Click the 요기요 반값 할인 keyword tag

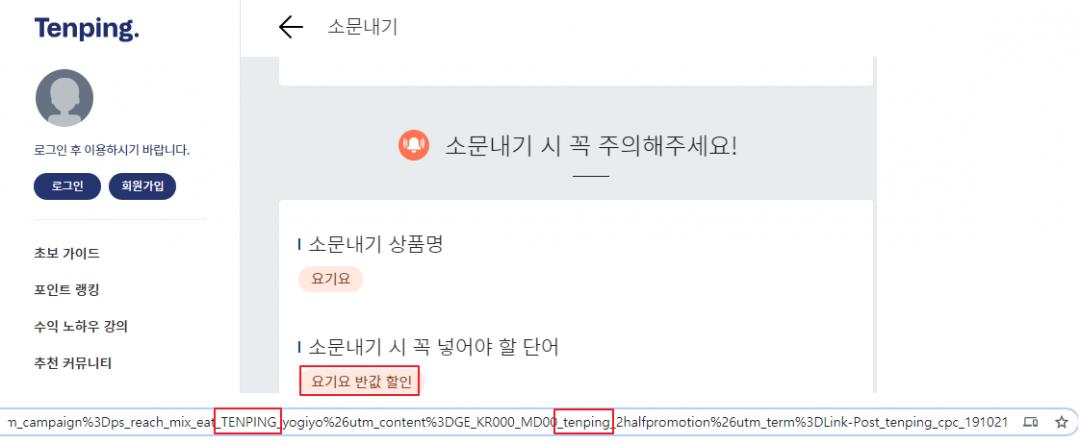(x=359, y=381)
